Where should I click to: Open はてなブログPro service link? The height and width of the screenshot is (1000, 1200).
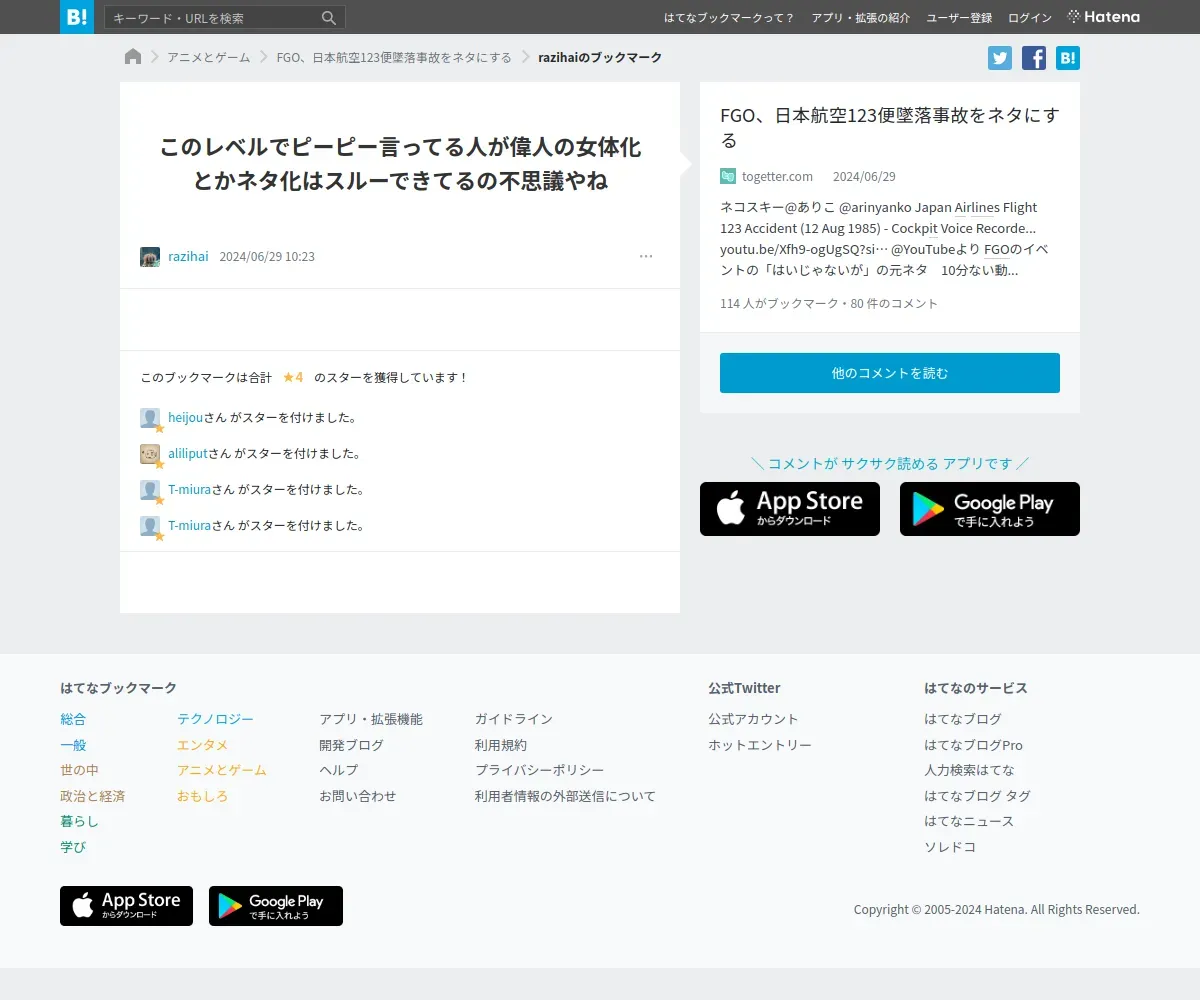coord(973,745)
